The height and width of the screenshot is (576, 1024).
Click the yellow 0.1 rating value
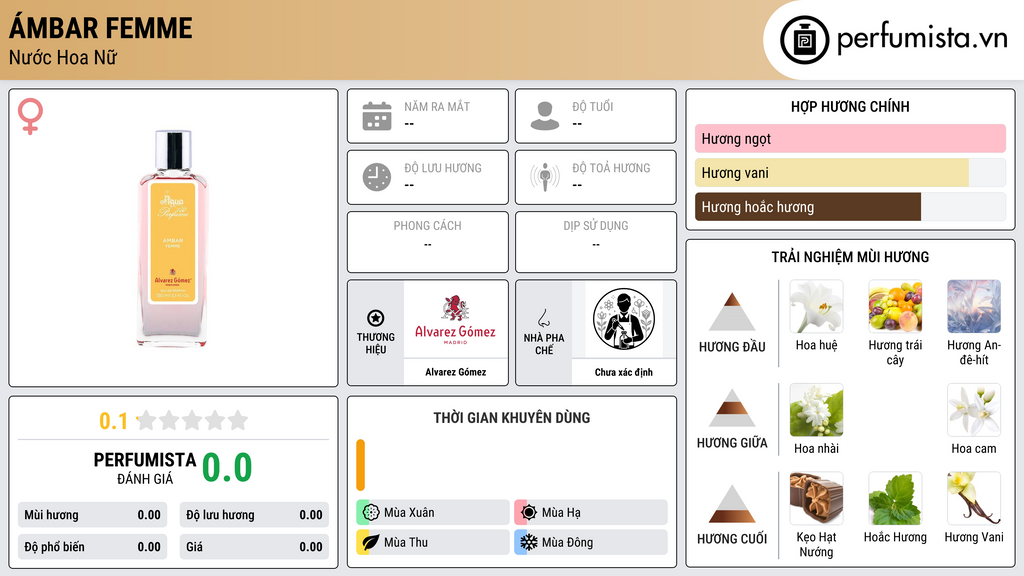(113, 421)
